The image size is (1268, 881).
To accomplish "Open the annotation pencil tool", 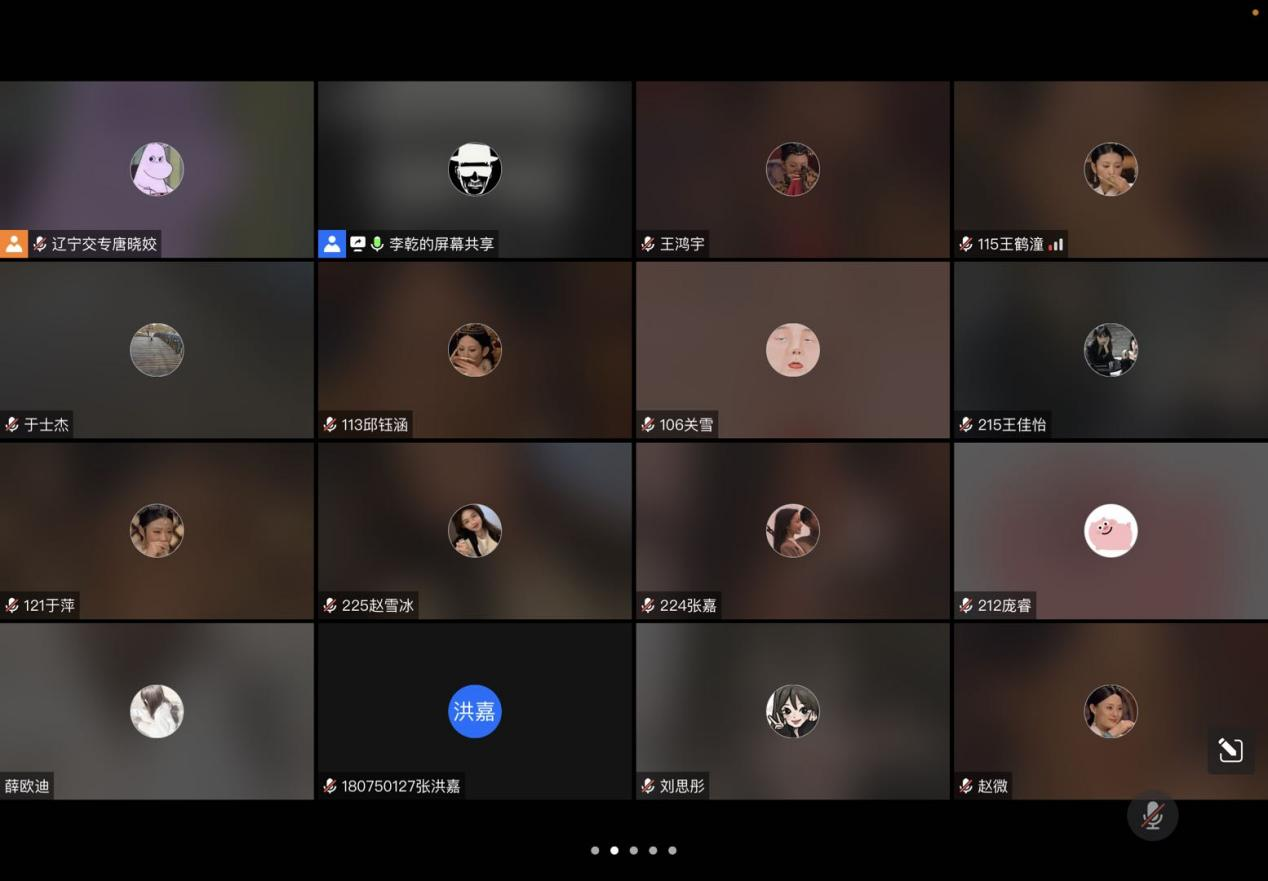I will [1230, 750].
